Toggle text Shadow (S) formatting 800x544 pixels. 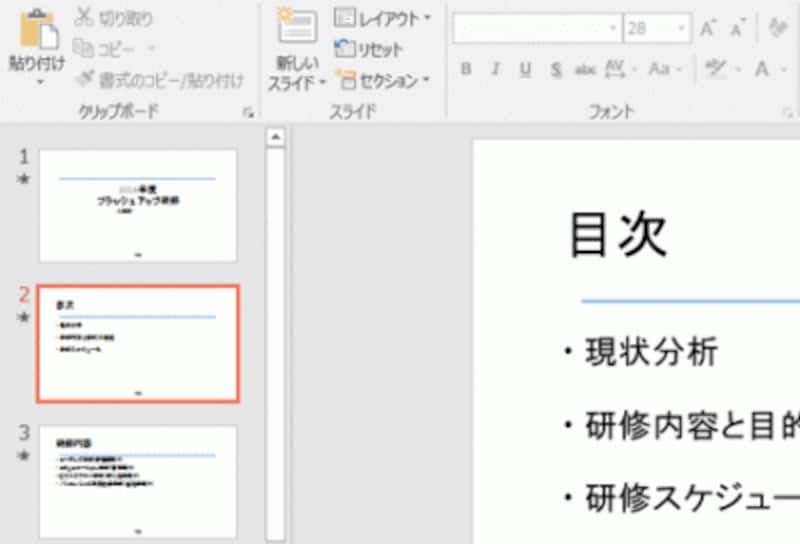[556, 69]
